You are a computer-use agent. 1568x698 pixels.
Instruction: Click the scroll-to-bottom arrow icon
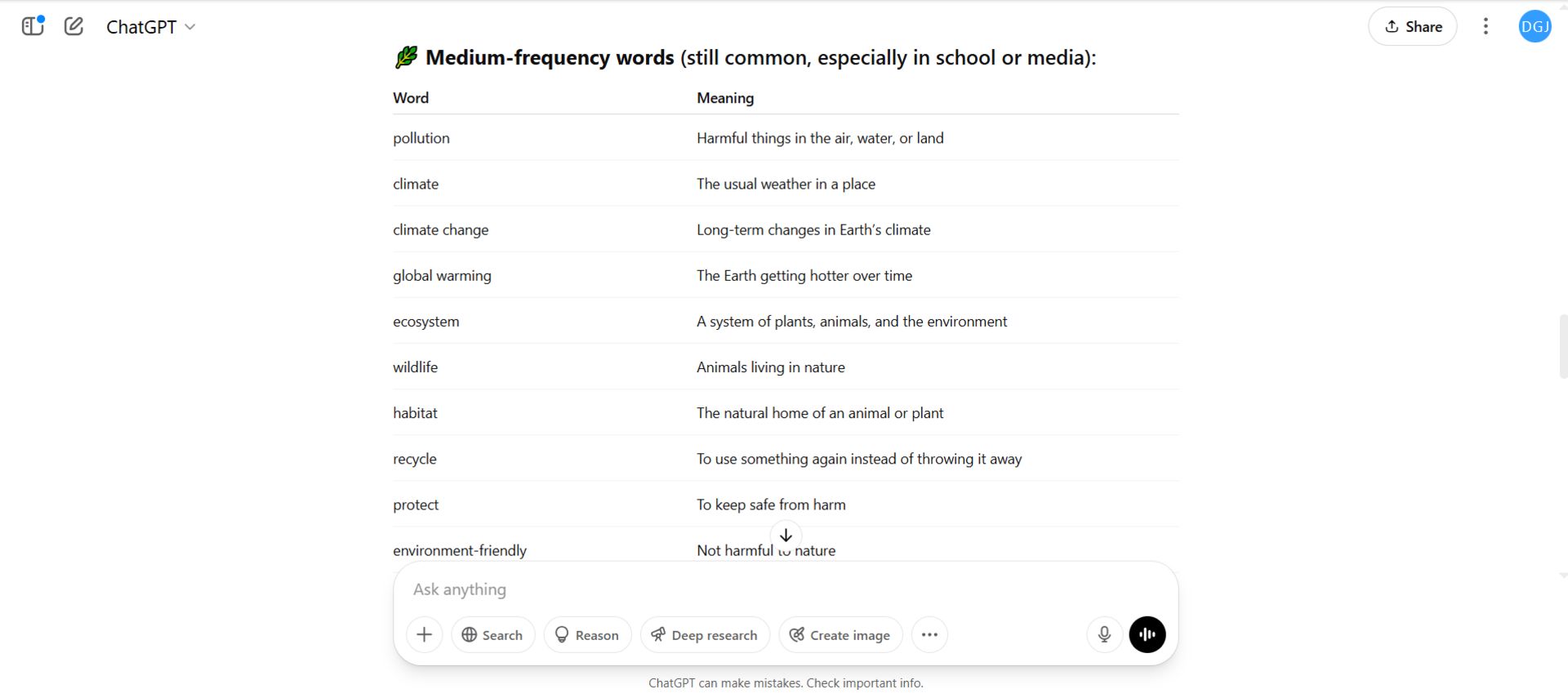(786, 536)
